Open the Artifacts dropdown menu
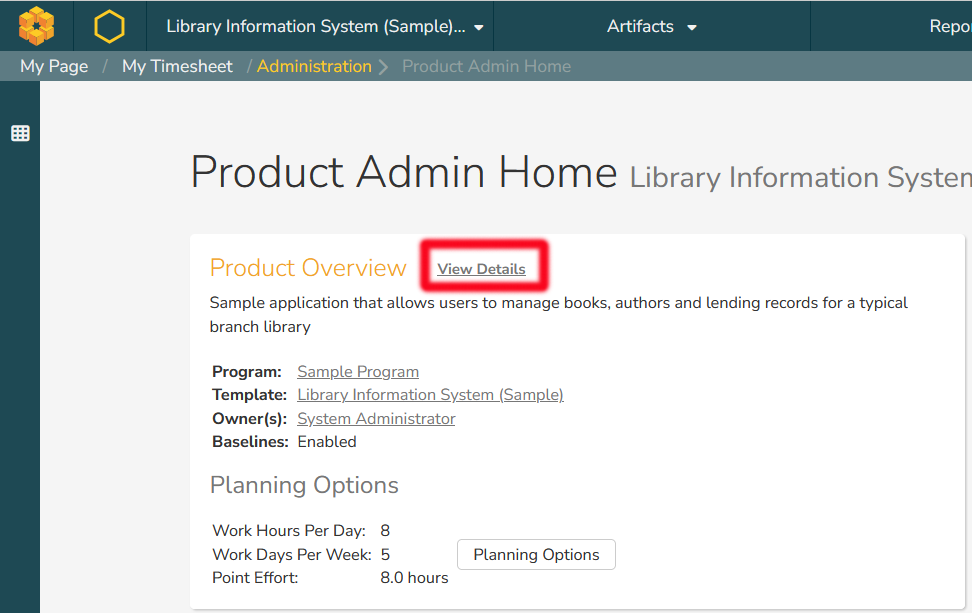This screenshot has width=972, height=613. pos(651,27)
